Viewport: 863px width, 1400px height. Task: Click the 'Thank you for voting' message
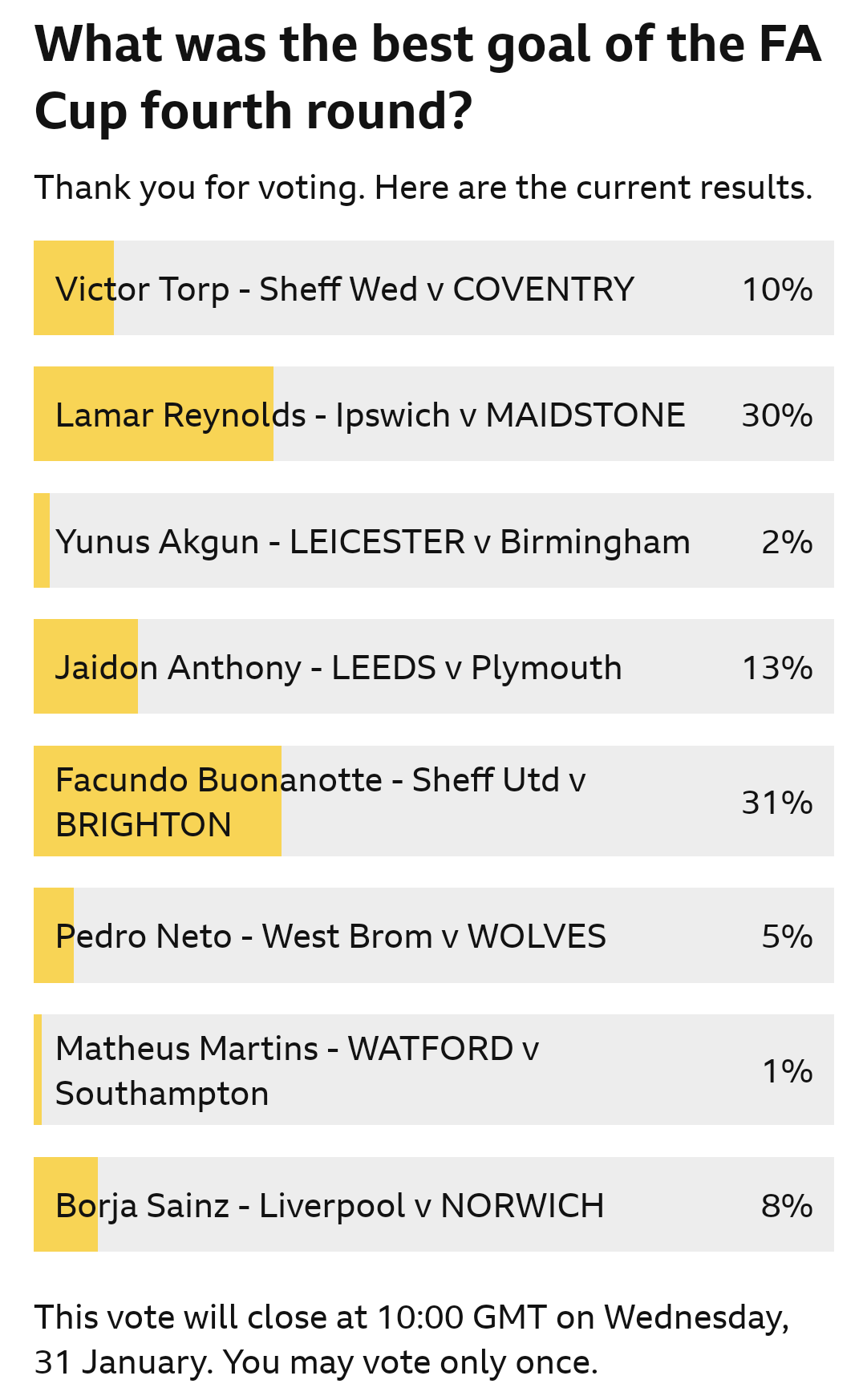tap(423, 188)
